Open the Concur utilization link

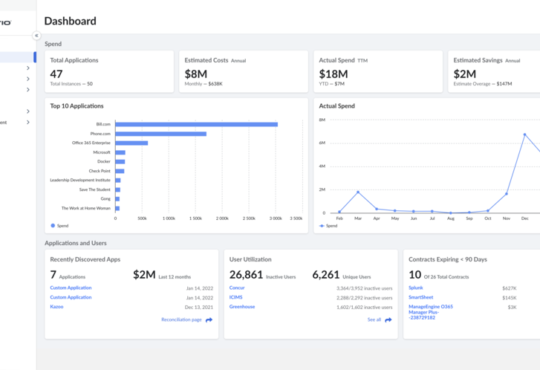click(237, 288)
